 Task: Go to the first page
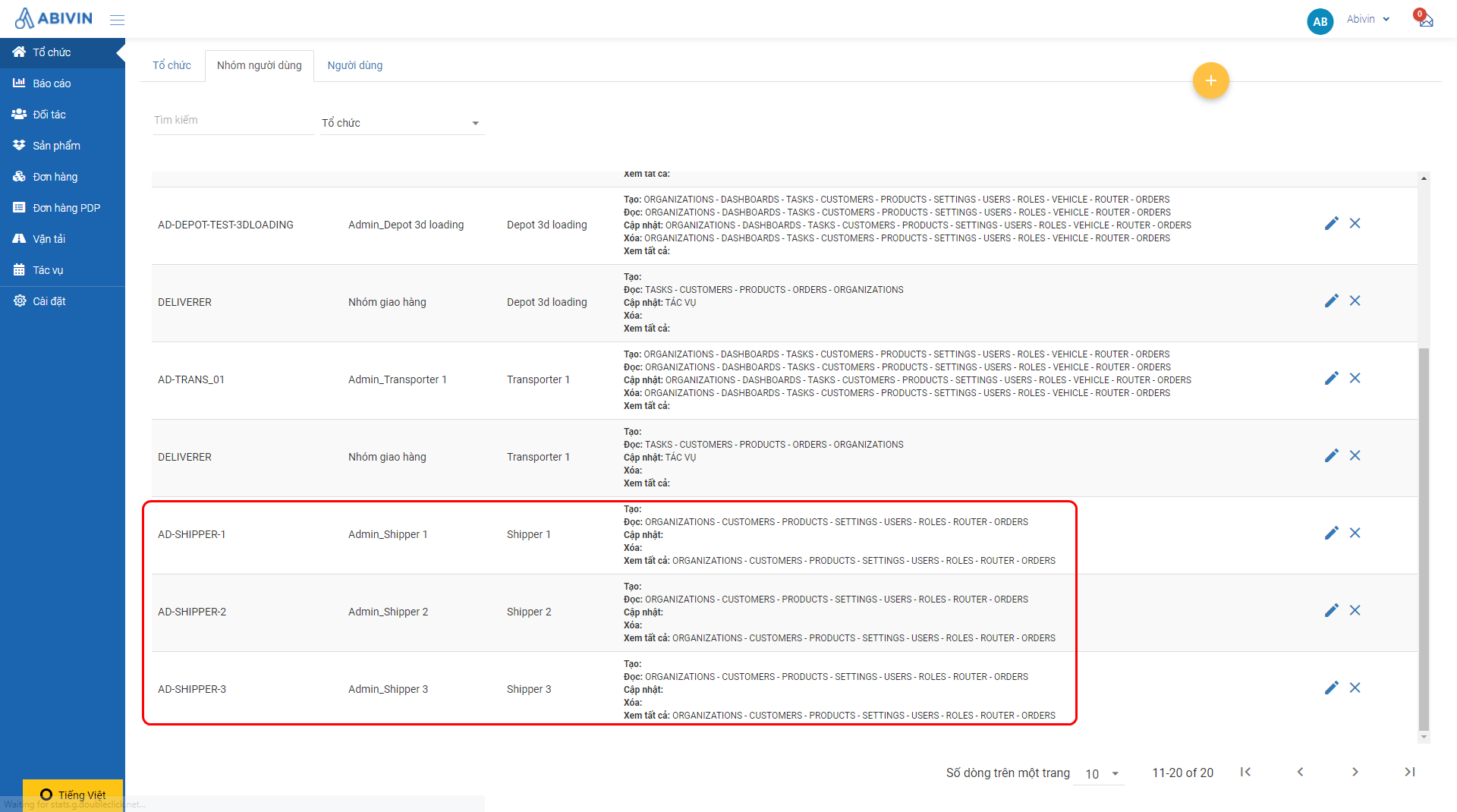pos(1245,772)
